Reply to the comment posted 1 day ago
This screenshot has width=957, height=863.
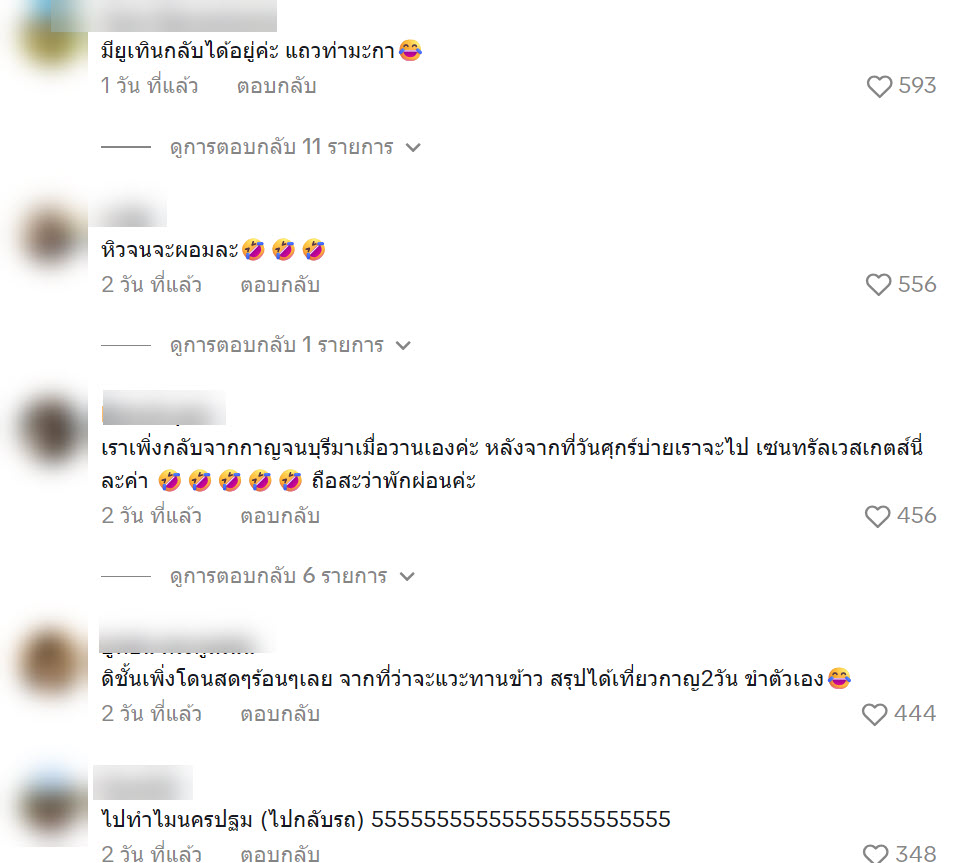pyautogui.click(x=276, y=86)
